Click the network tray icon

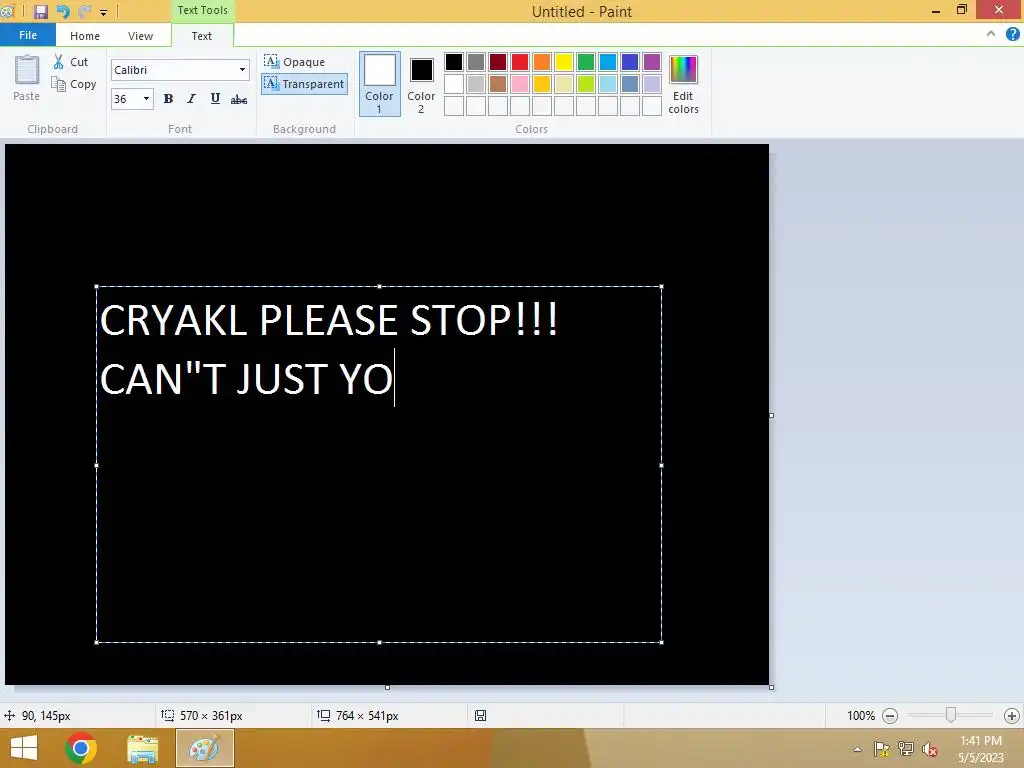[x=906, y=749]
